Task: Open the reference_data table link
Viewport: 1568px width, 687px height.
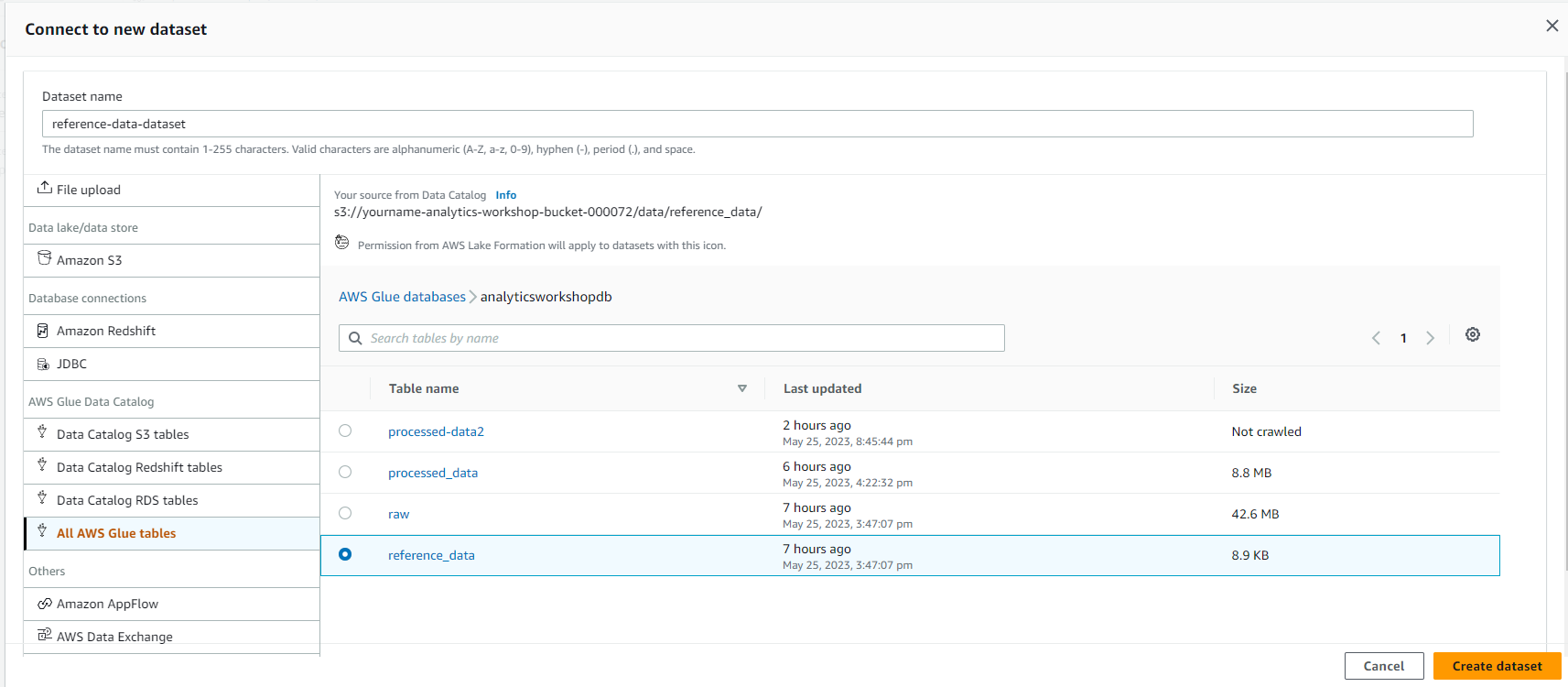Action: click(x=431, y=555)
